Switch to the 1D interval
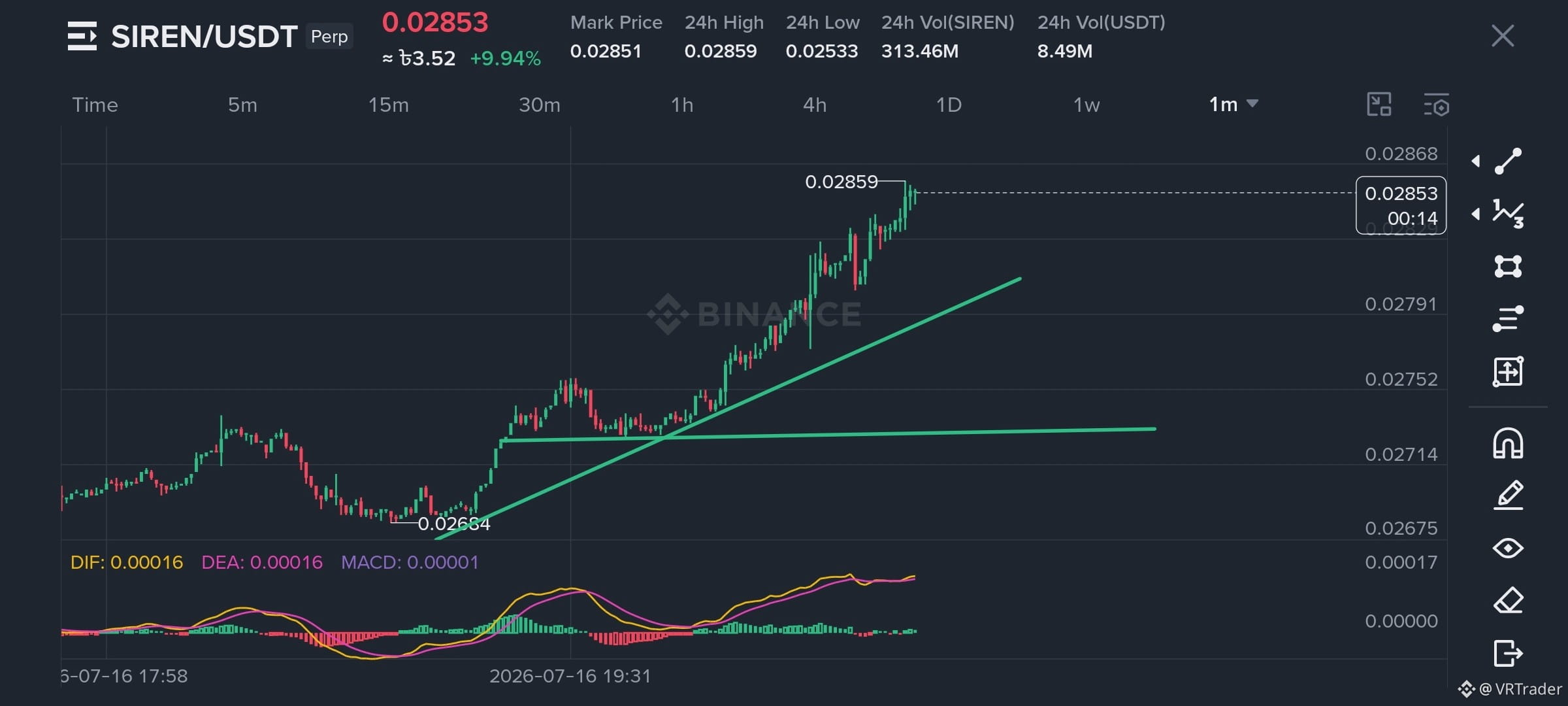The image size is (1568, 706). (x=949, y=105)
